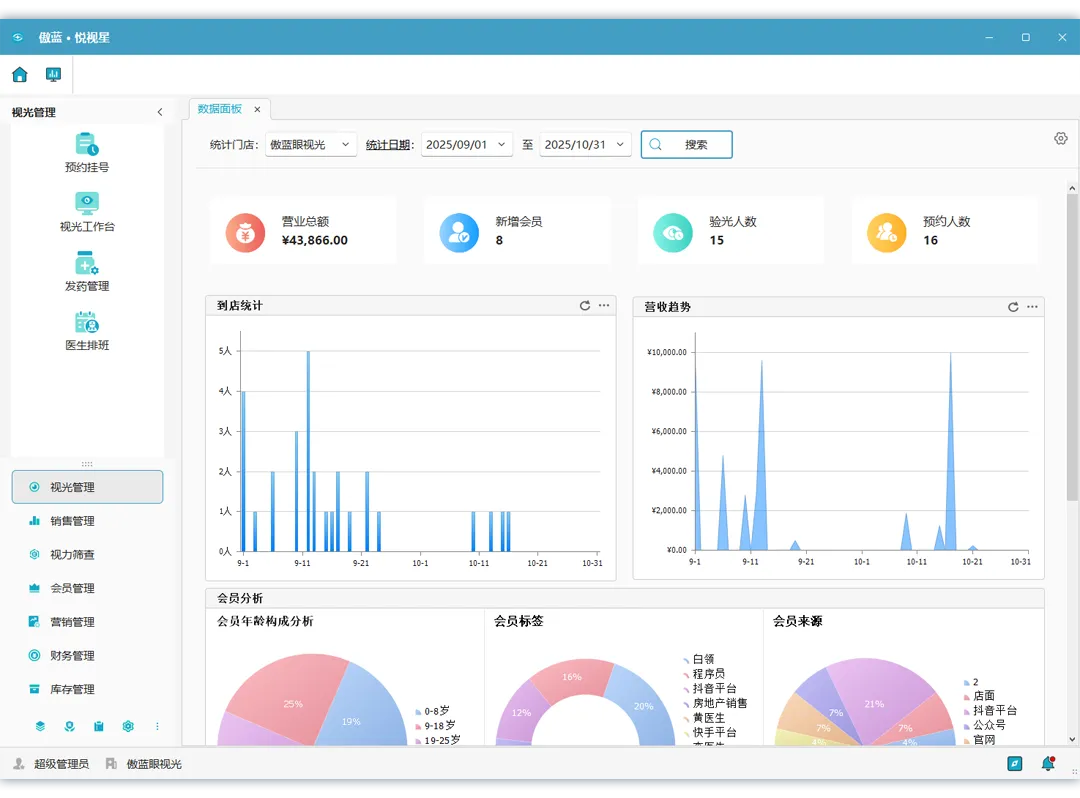Open the end date 2025/10/31 picker

pyautogui.click(x=585, y=145)
